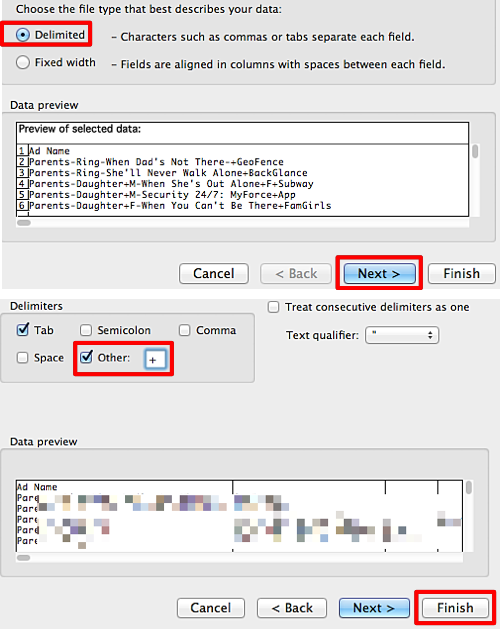The height and width of the screenshot is (629, 500).
Task: Enable the Comma delimiter checkbox
Action: pyautogui.click(x=184, y=331)
